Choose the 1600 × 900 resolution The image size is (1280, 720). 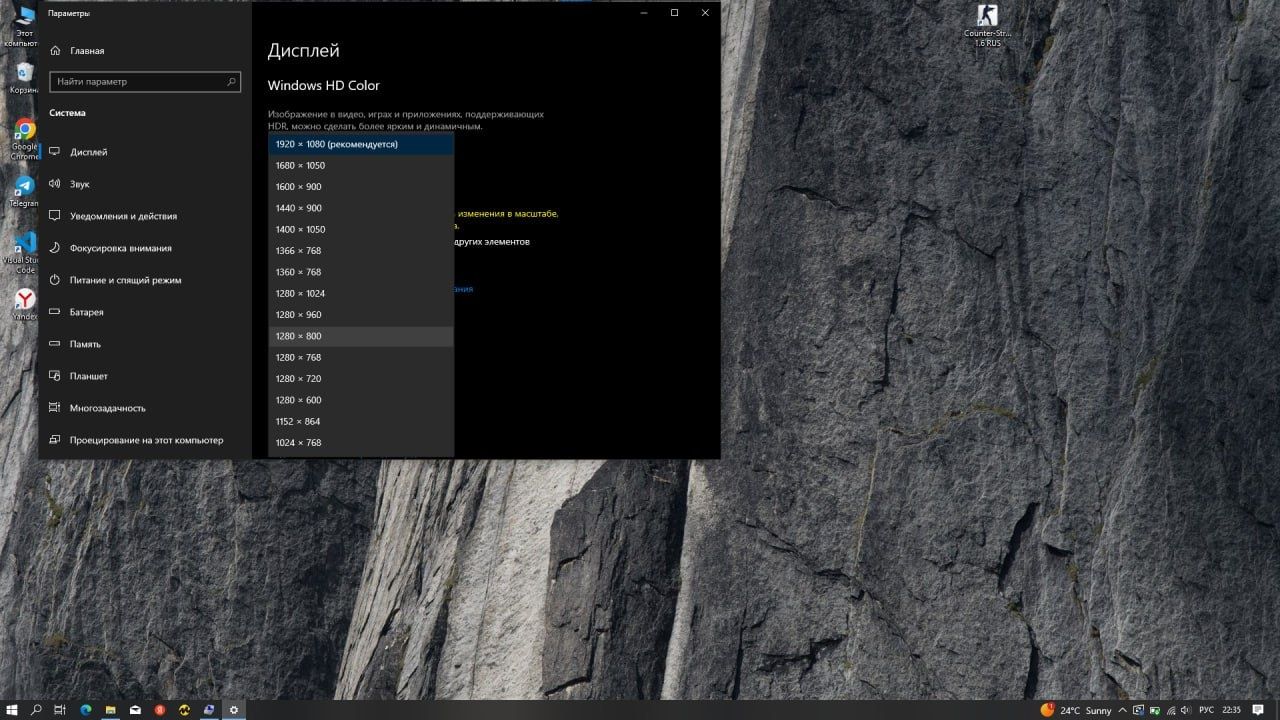point(361,187)
